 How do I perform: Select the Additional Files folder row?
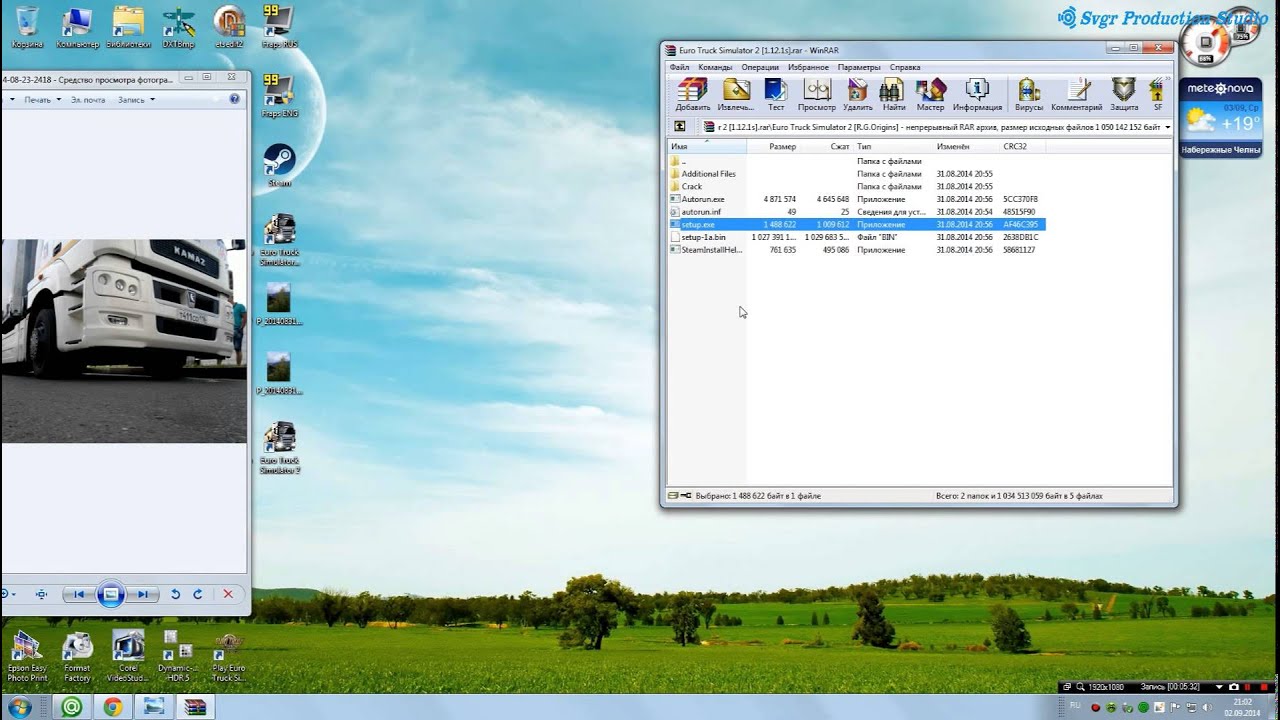[856, 174]
